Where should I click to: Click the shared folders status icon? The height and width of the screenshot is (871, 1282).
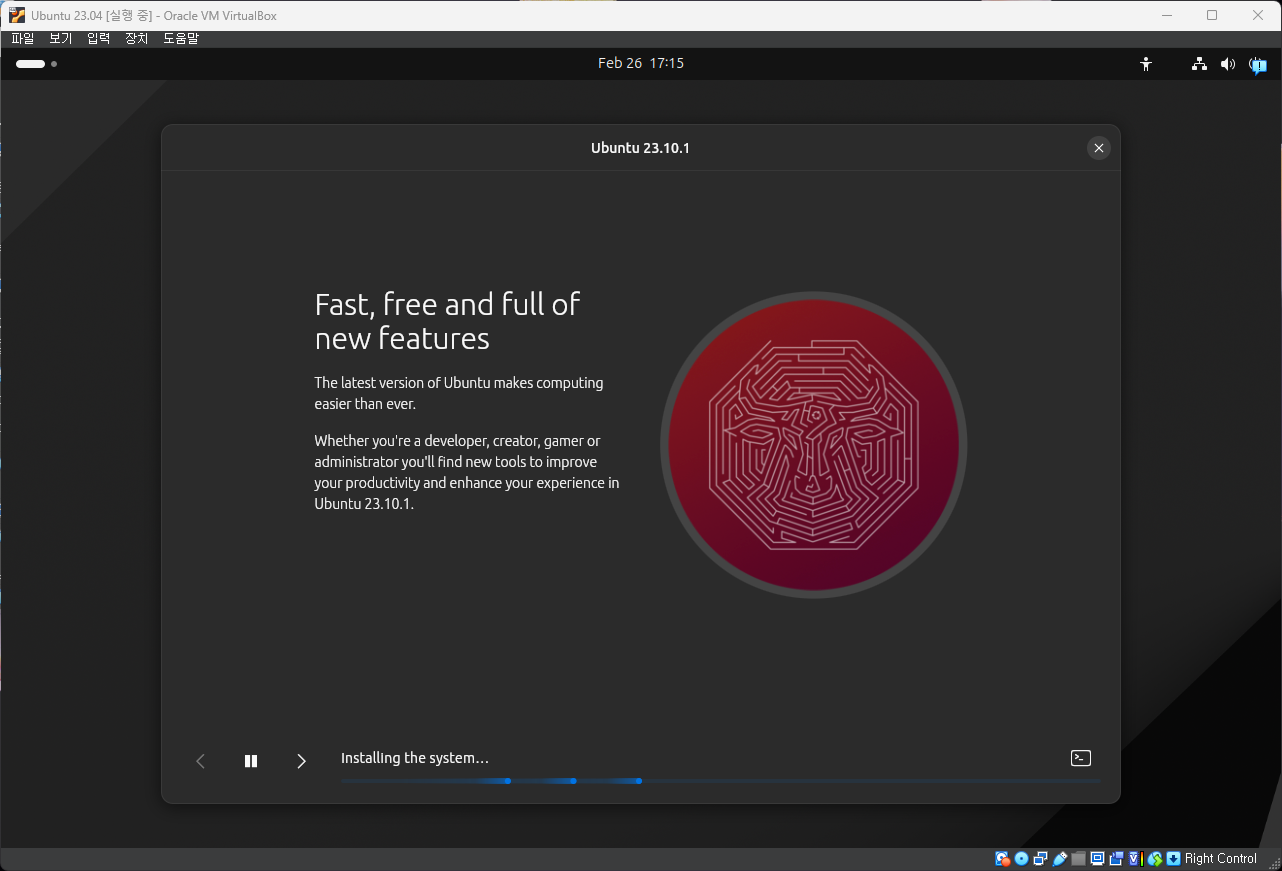point(1078,858)
